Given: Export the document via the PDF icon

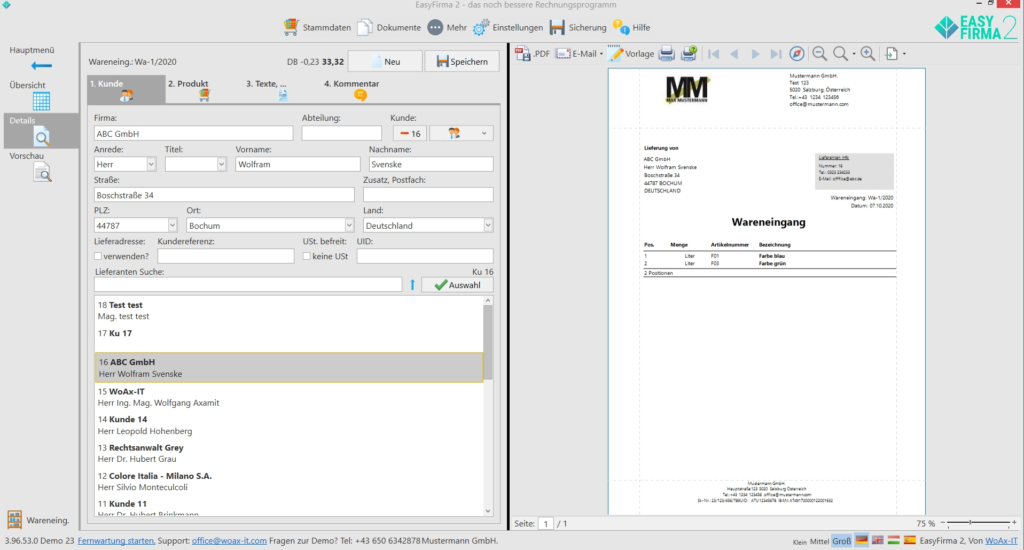Looking at the screenshot, I should pos(532,54).
